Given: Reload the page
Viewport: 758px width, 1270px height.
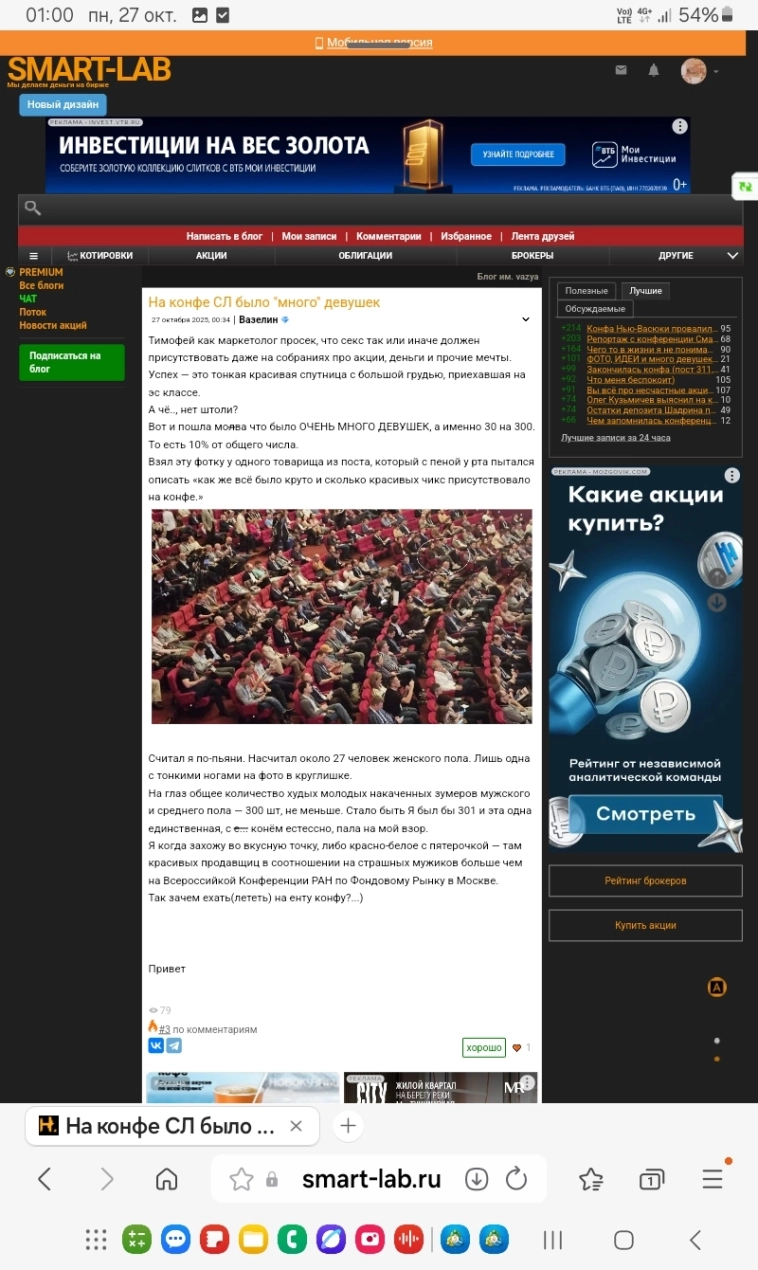Looking at the screenshot, I should coord(516,1179).
